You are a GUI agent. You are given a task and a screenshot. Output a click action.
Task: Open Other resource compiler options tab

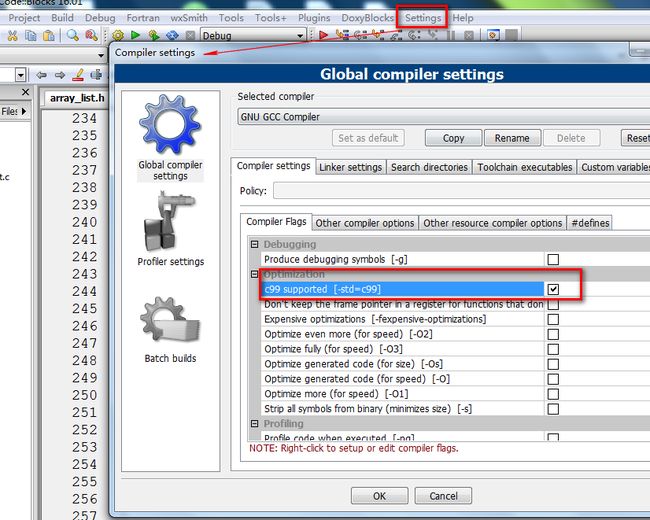(492, 223)
